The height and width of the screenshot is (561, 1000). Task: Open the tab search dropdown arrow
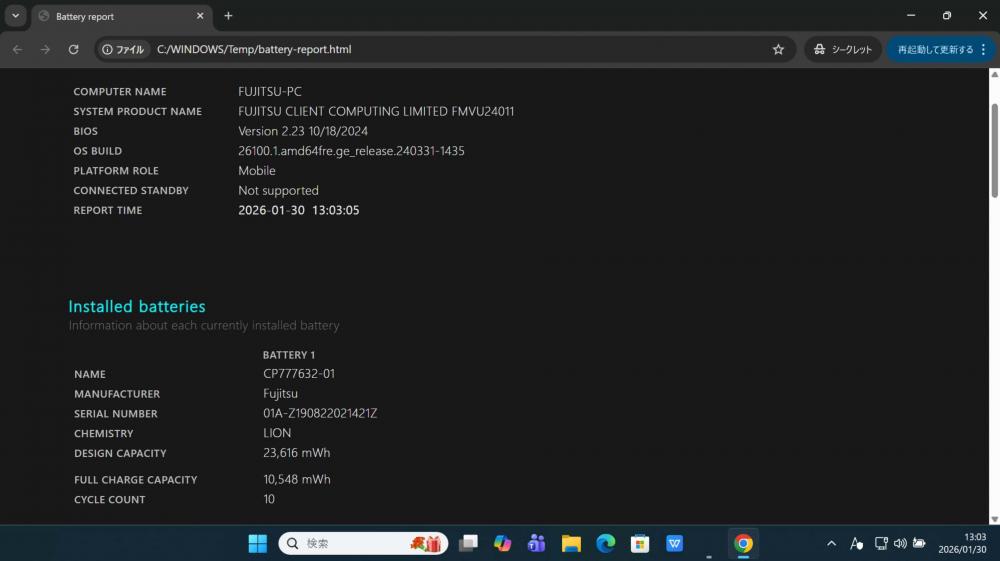point(15,16)
